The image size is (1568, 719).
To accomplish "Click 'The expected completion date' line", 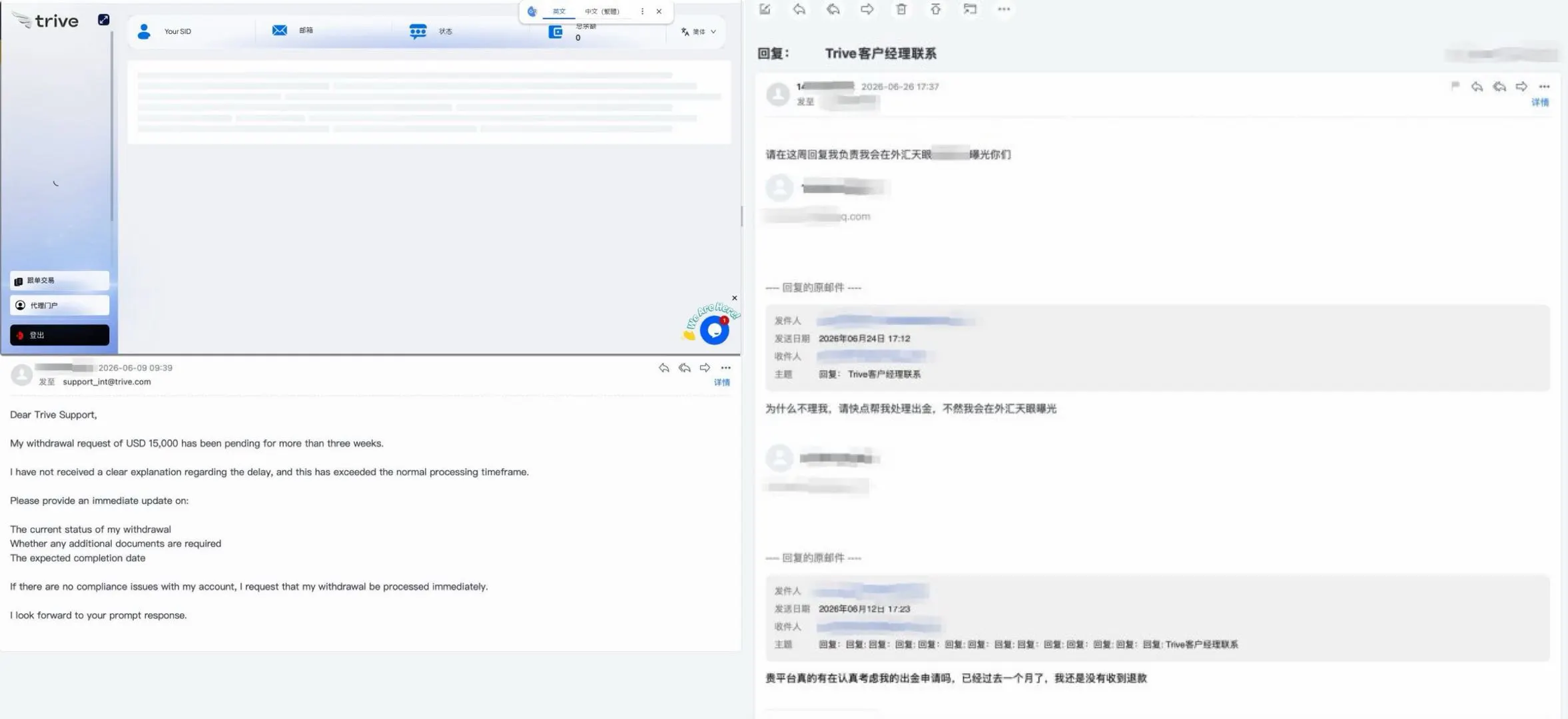I will coord(77,558).
